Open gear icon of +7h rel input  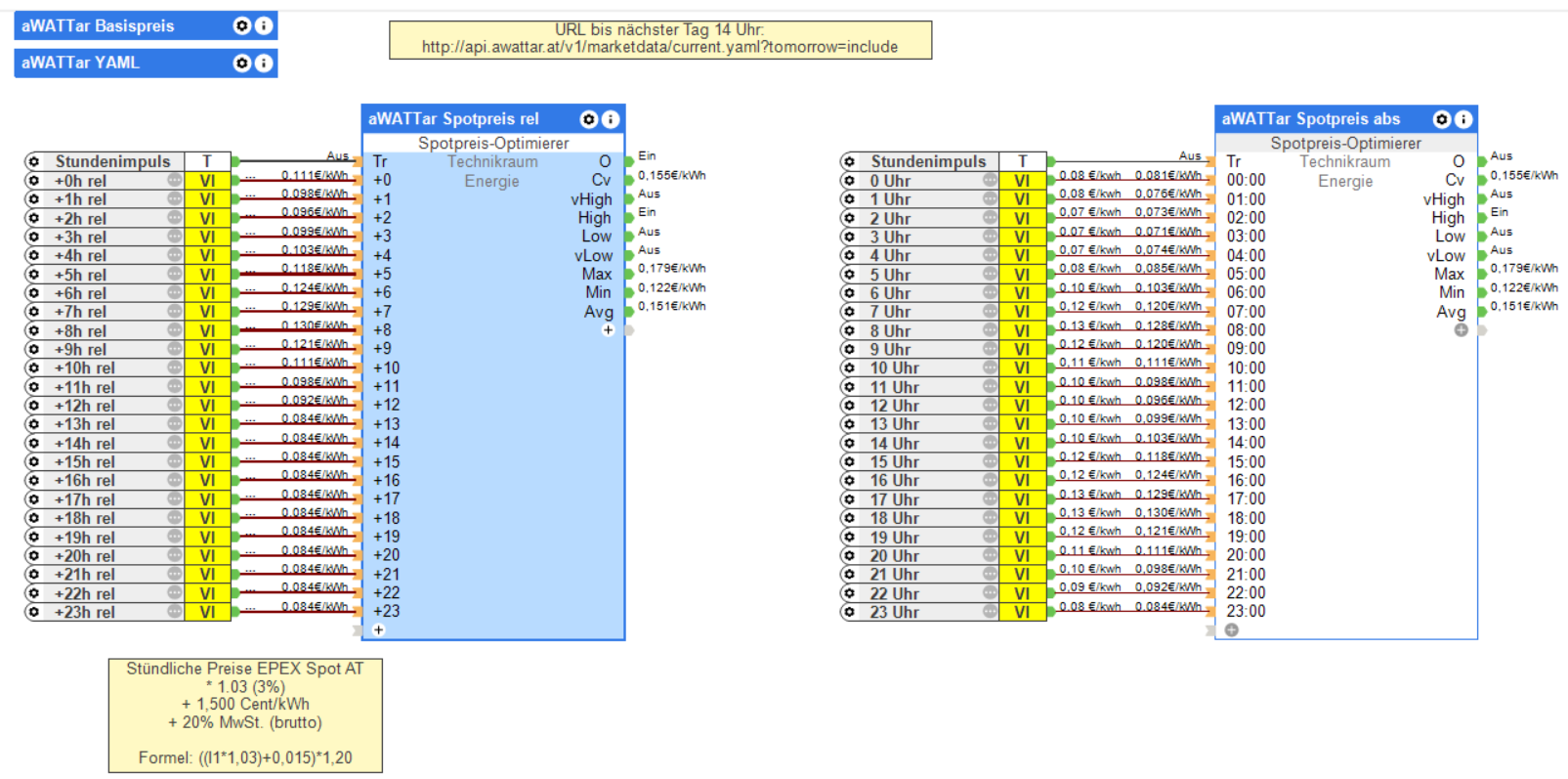(x=34, y=312)
